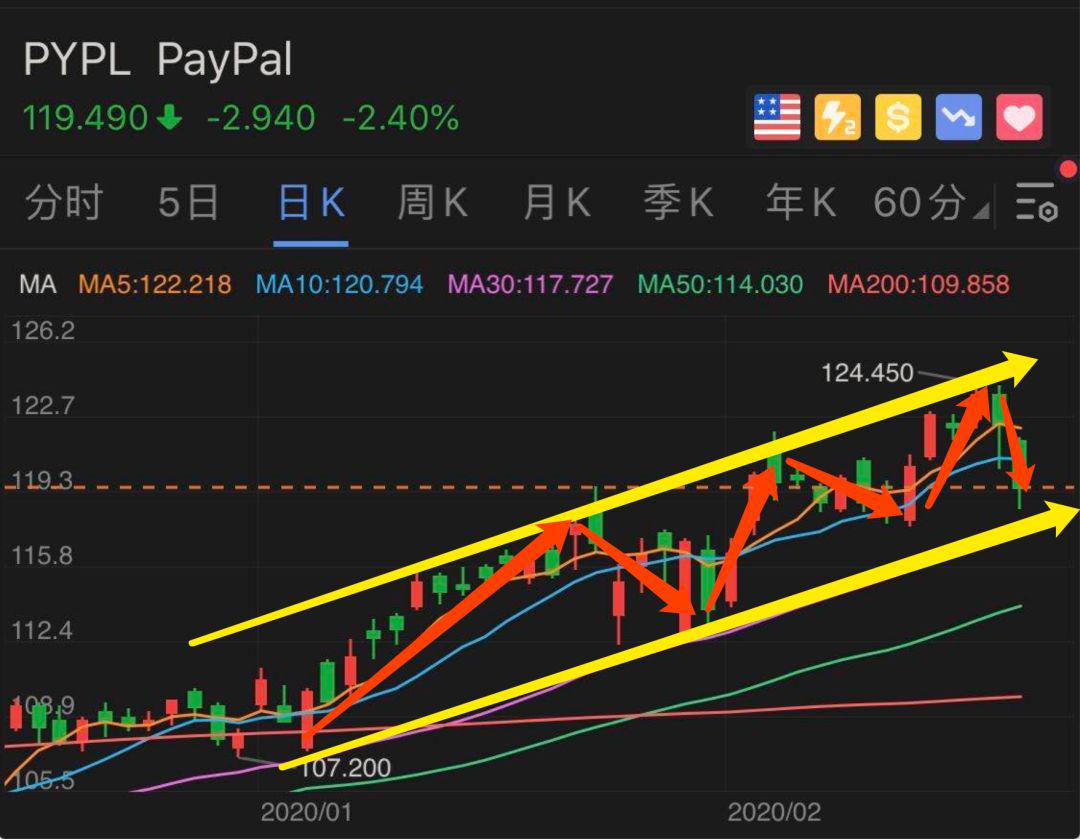This screenshot has height=839, width=1080.
Task: Open chart settings list-gear icon
Action: [1037, 203]
